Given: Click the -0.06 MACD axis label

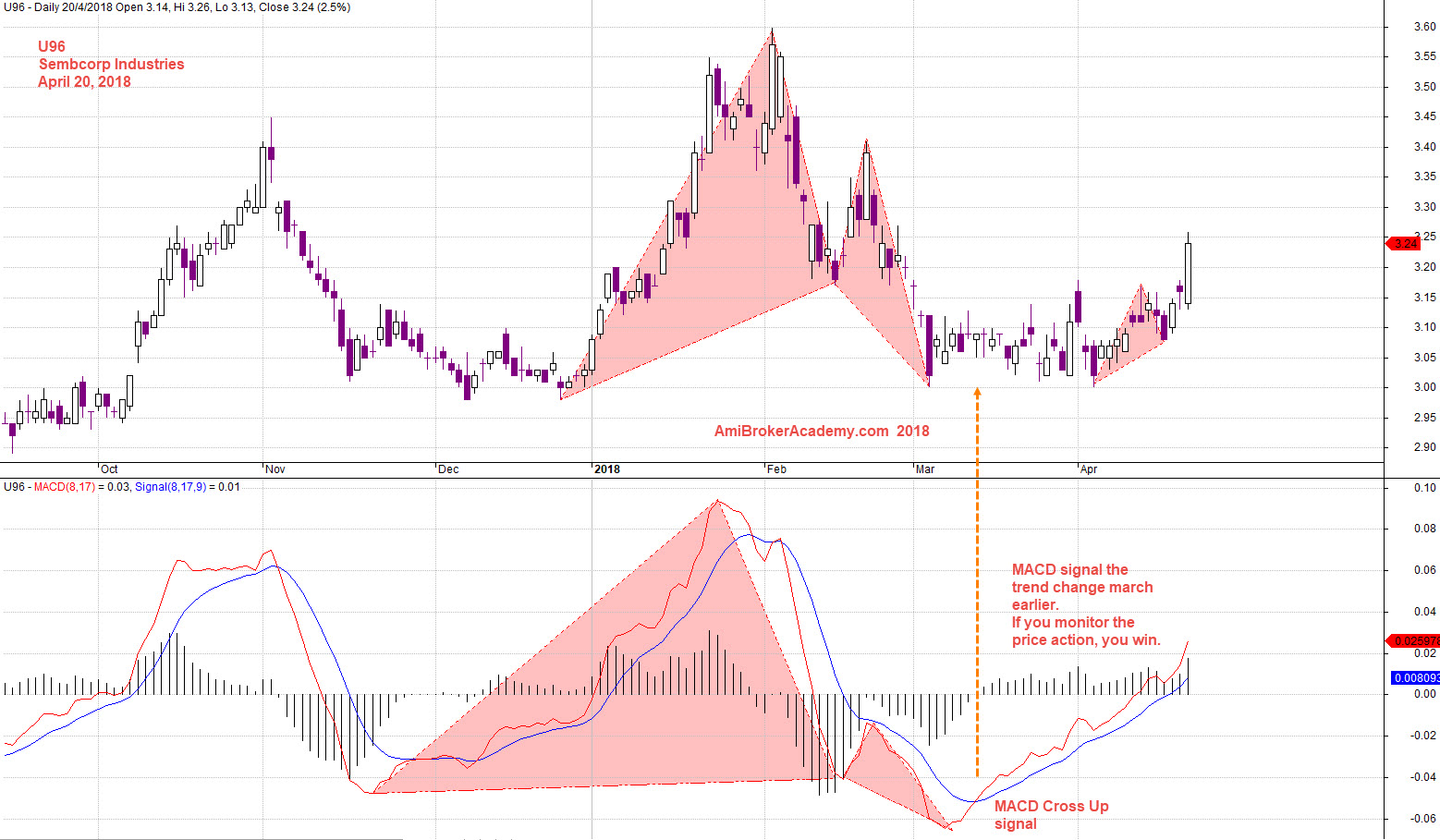Looking at the screenshot, I should (x=1423, y=819).
